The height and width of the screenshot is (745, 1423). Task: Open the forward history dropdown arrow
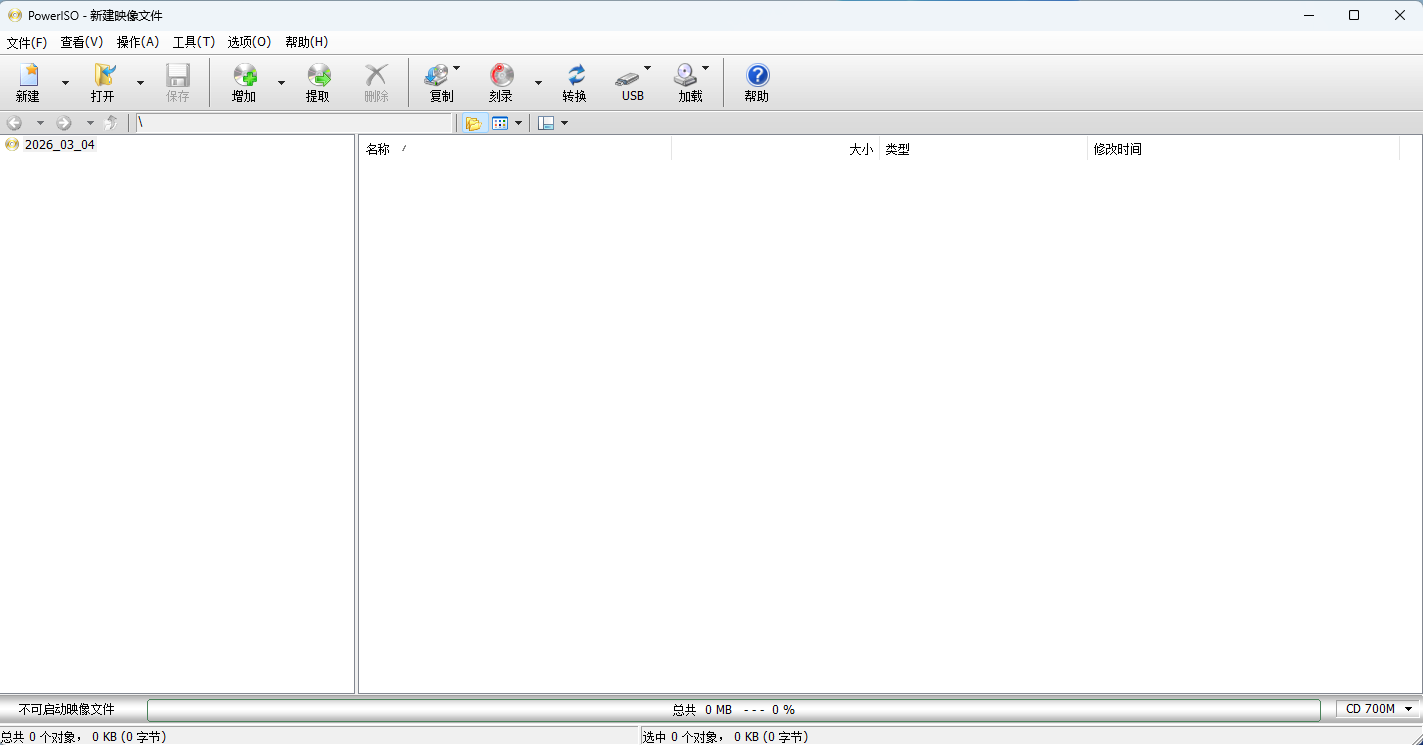[x=89, y=123]
